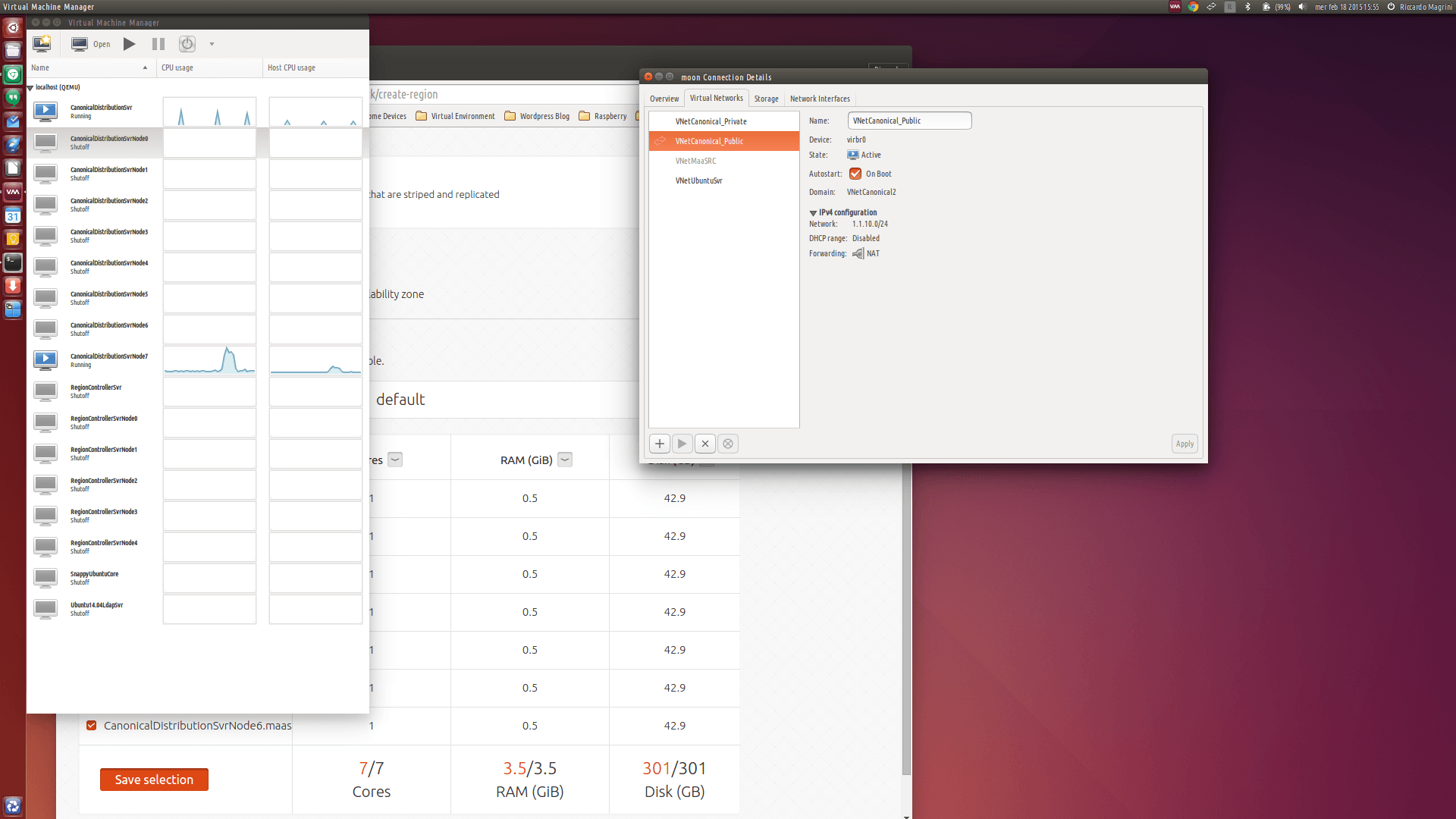The image size is (1456, 819).
Task: Click Apply button in Connection Details
Action: pyautogui.click(x=1184, y=443)
